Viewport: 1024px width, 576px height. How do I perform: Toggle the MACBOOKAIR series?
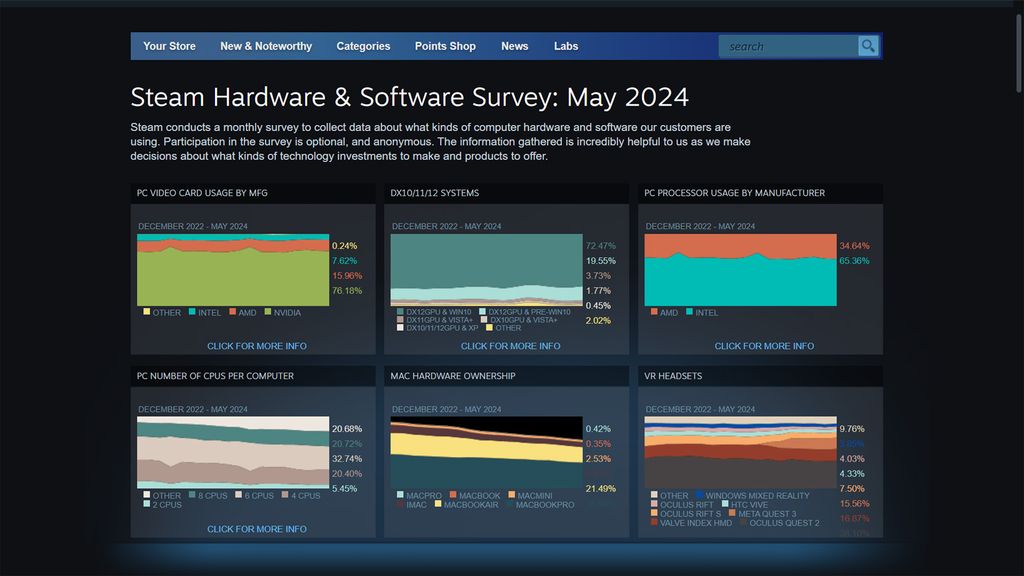(438, 504)
